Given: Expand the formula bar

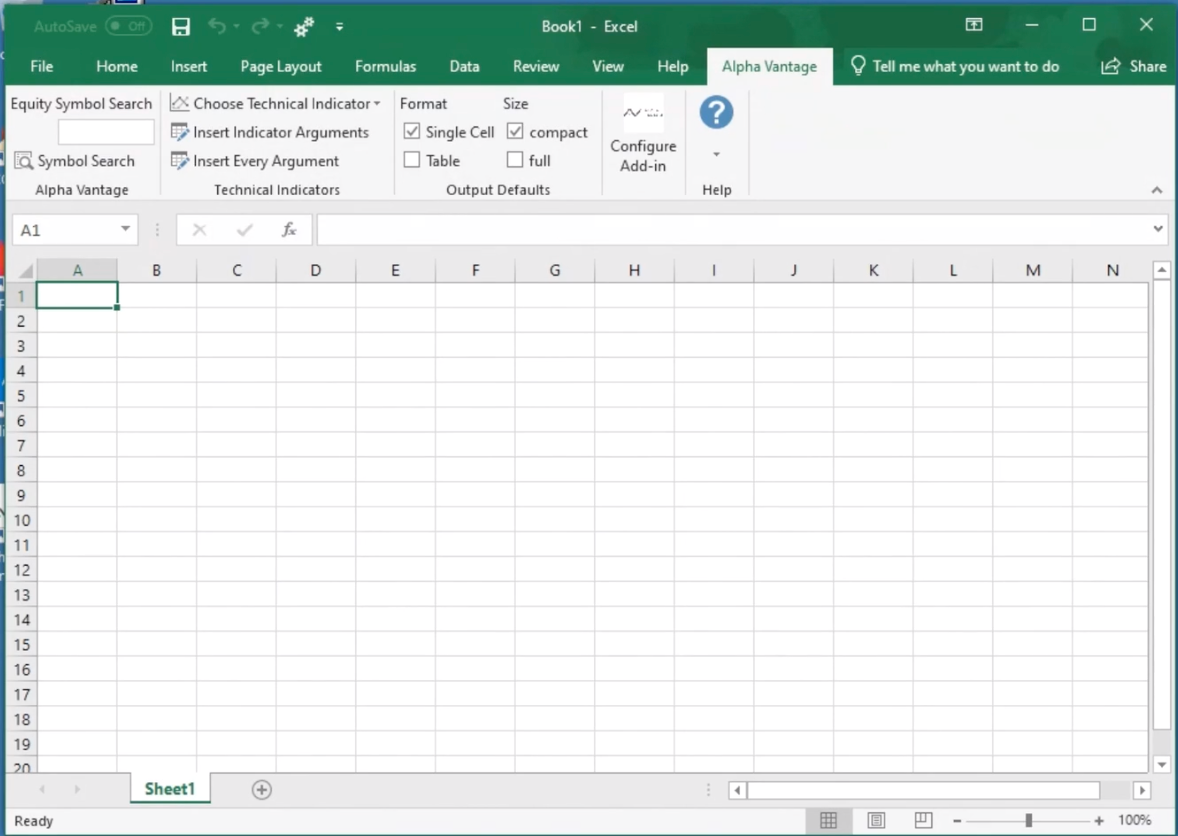Looking at the screenshot, I should pyautogui.click(x=1158, y=229).
